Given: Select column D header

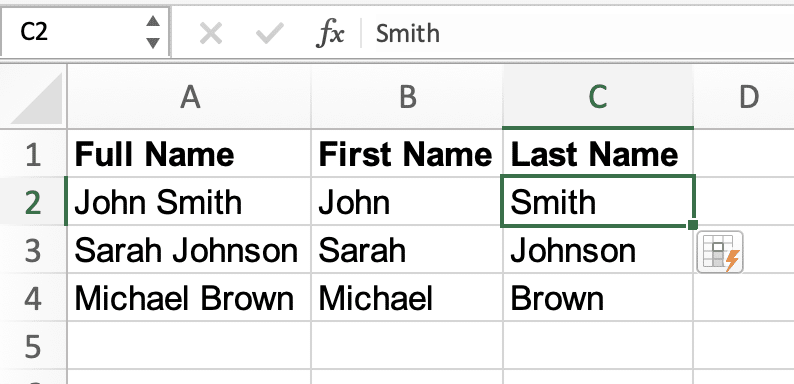Looking at the screenshot, I should [x=744, y=97].
